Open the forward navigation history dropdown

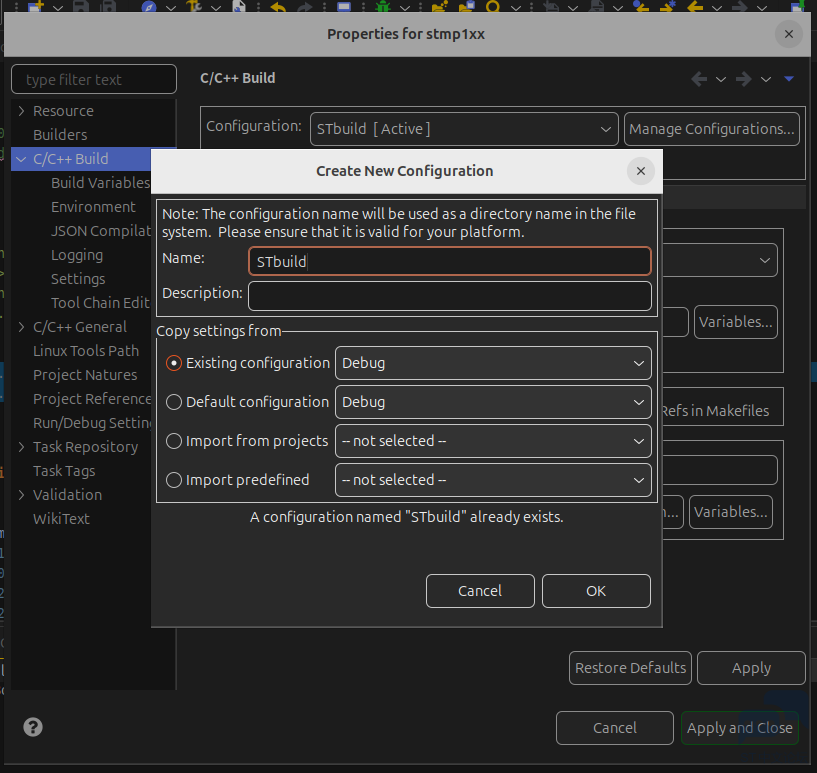coord(765,80)
